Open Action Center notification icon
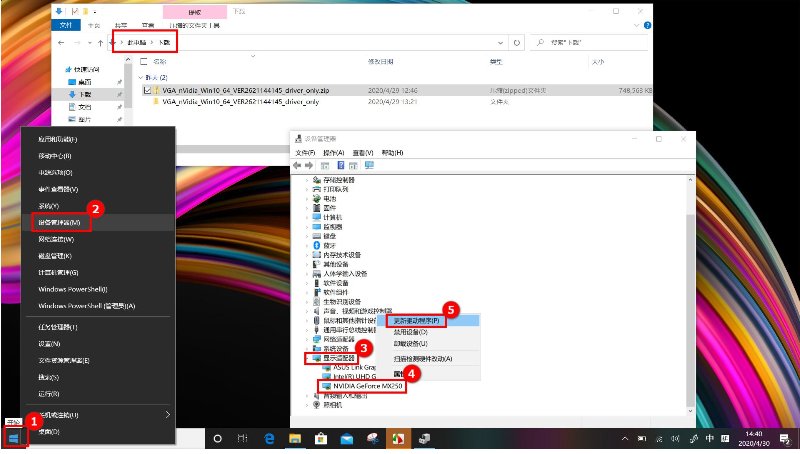 point(785,438)
